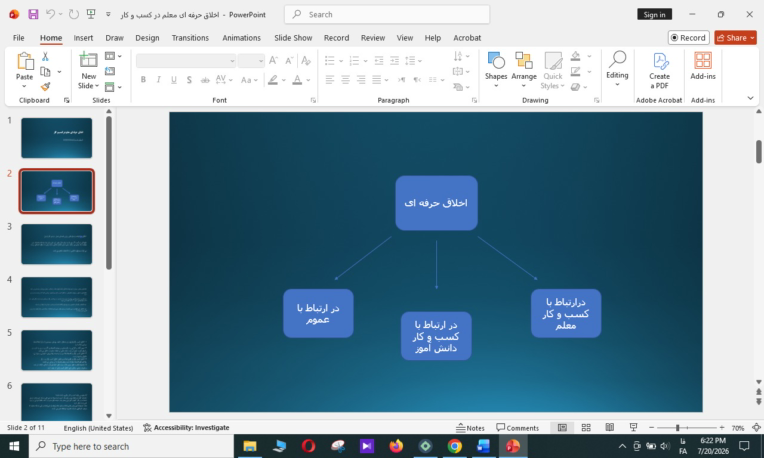Click the Copy icon
764x458 pixels.
45,72
